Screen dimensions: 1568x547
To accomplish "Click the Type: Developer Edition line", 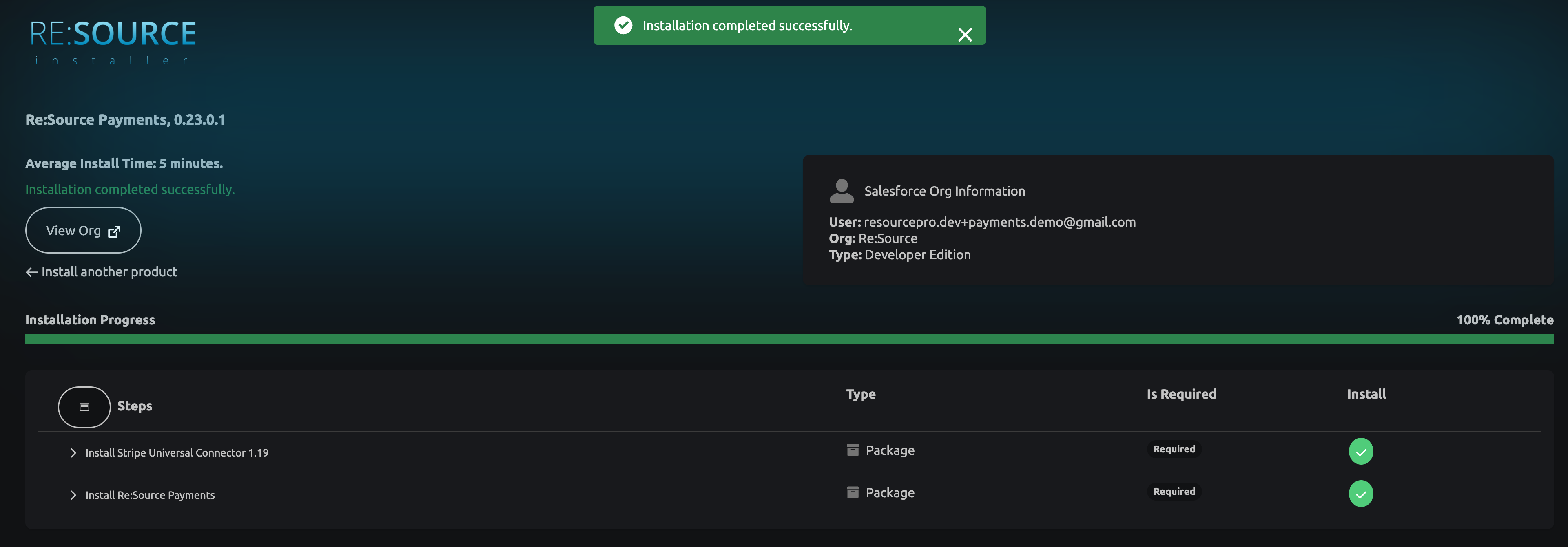I will coord(900,255).
